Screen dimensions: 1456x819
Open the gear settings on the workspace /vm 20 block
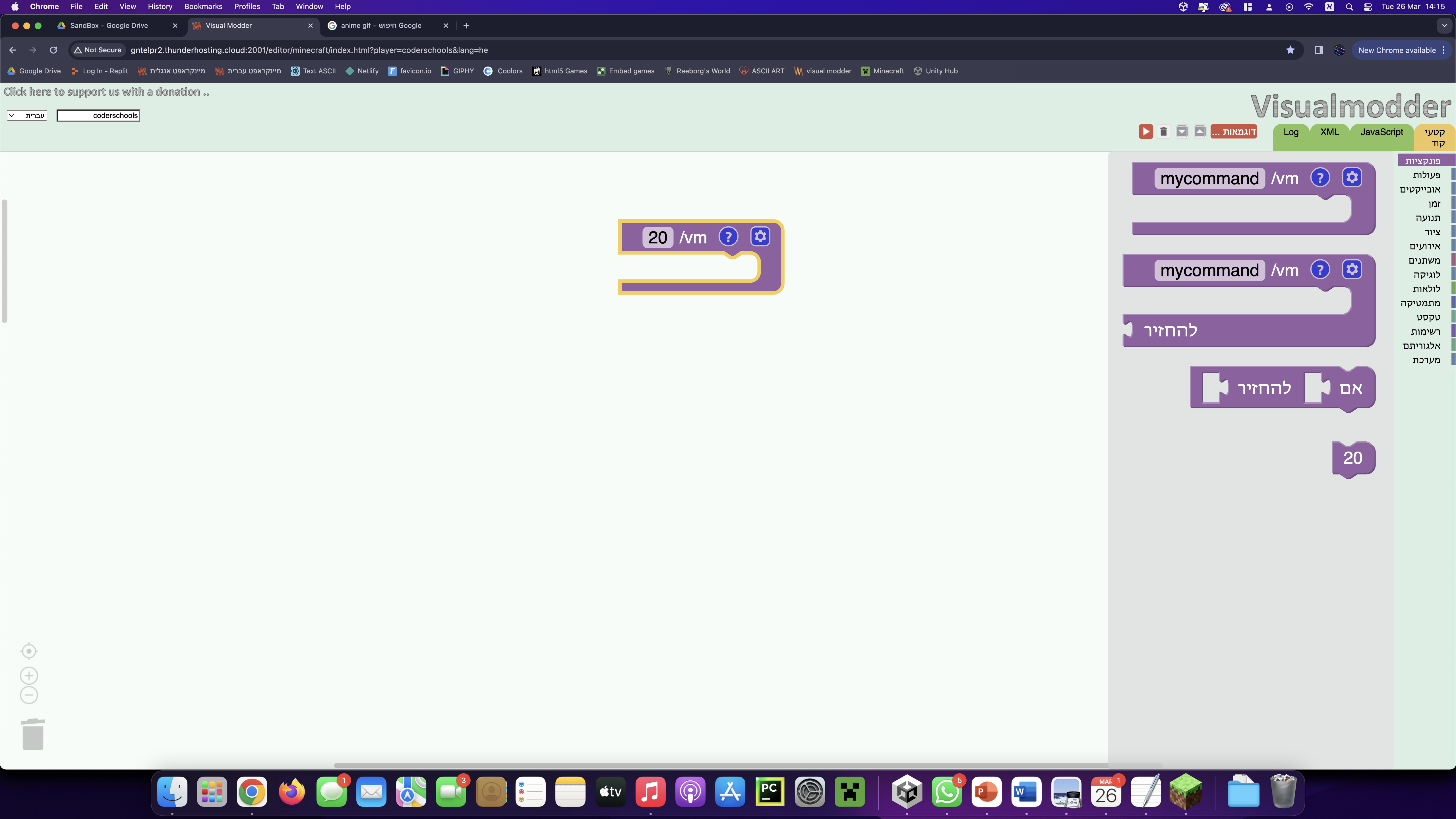[x=760, y=236]
